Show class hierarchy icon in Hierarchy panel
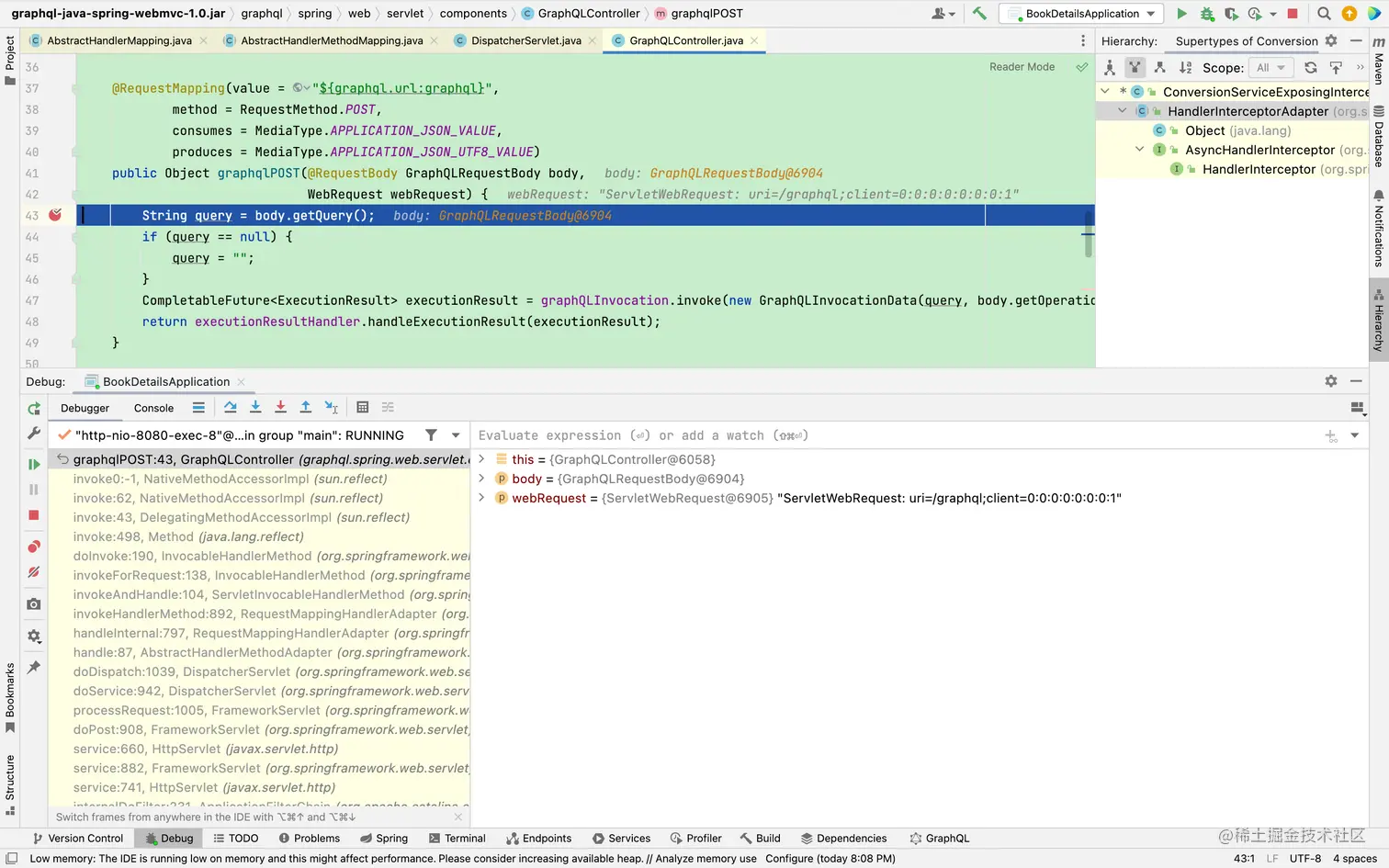 (1110, 67)
